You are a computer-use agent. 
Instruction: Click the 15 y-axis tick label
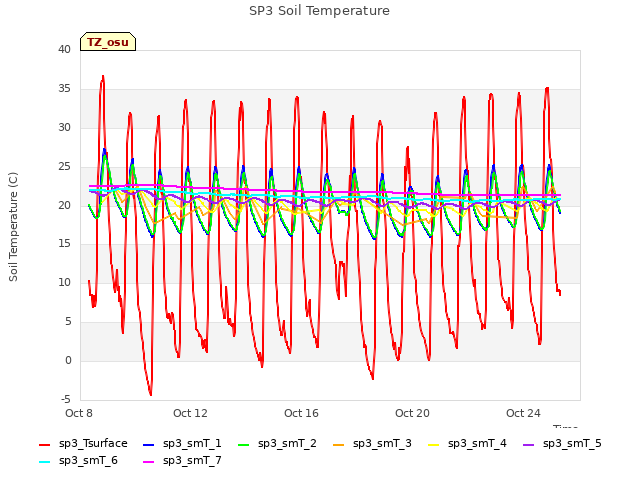[x=64, y=244]
